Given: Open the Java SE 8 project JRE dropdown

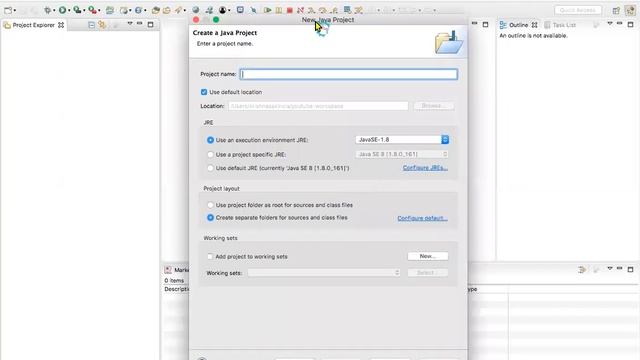Looking at the screenshot, I should [x=402, y=154].
